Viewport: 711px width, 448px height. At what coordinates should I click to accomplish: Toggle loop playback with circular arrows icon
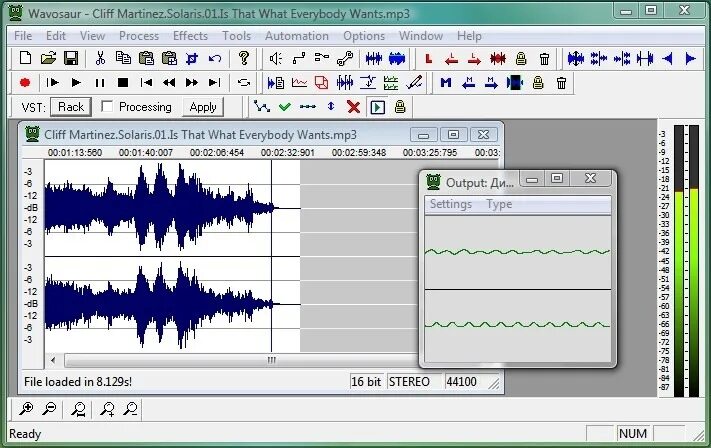[244, 83]
